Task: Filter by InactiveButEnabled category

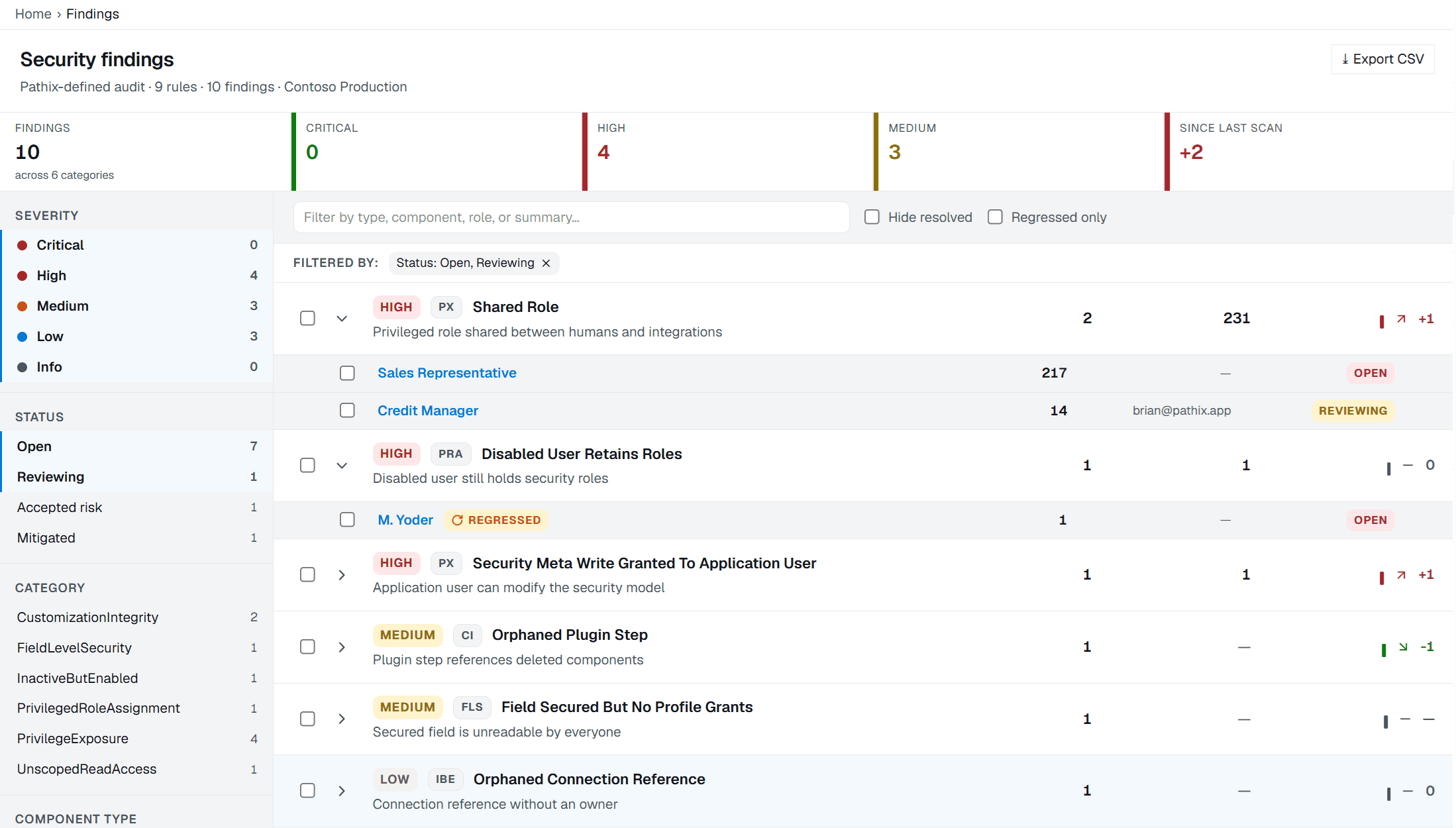Action: [x=137, y=678]
